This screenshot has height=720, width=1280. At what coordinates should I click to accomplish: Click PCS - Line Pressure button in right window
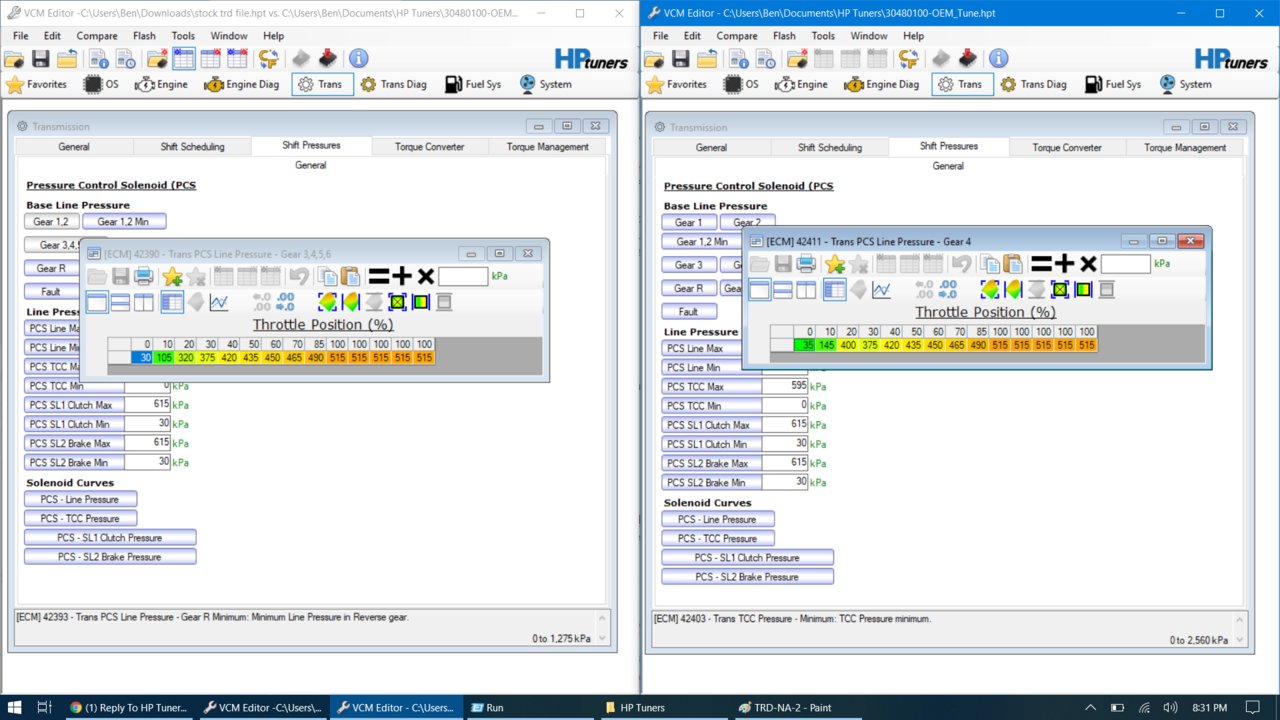718,519
